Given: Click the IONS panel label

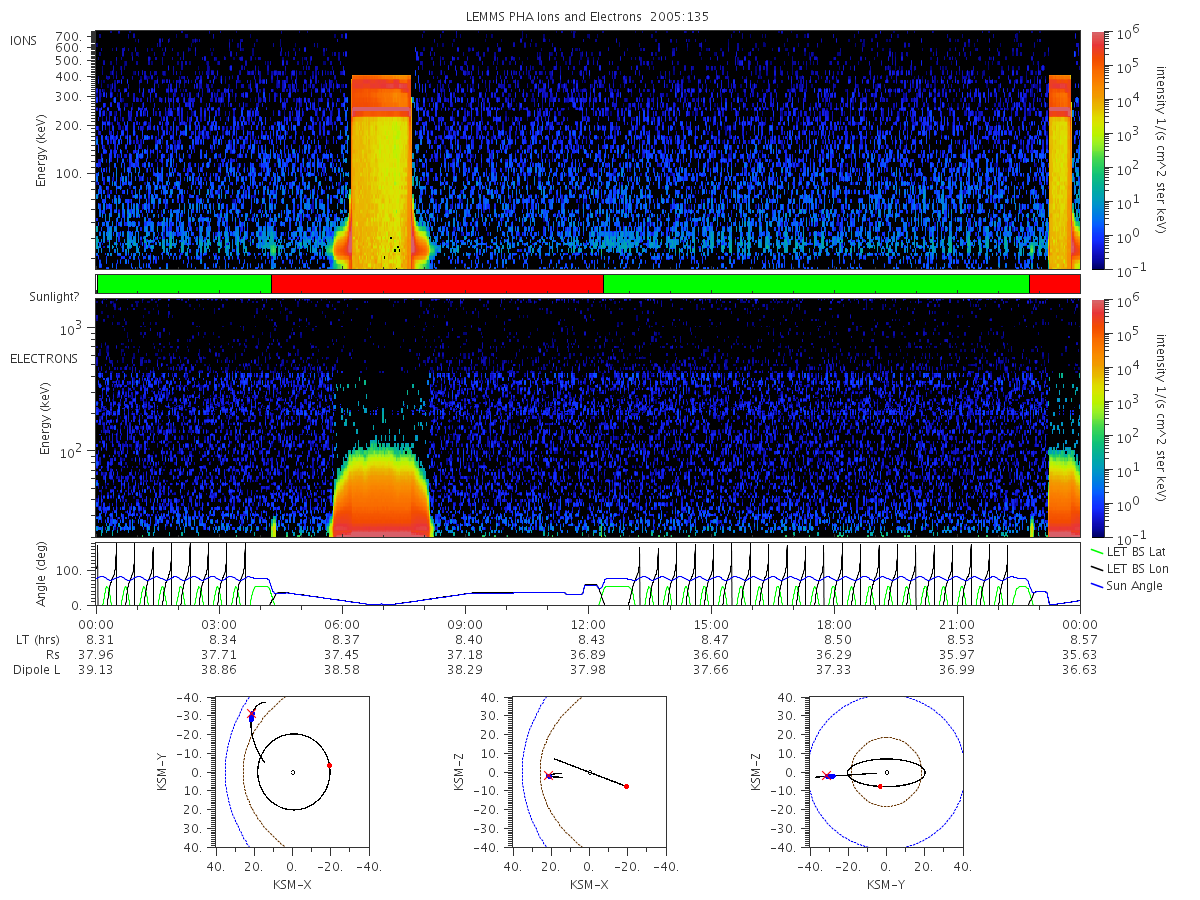Looking at the screenshot, I should coord(23,41).
